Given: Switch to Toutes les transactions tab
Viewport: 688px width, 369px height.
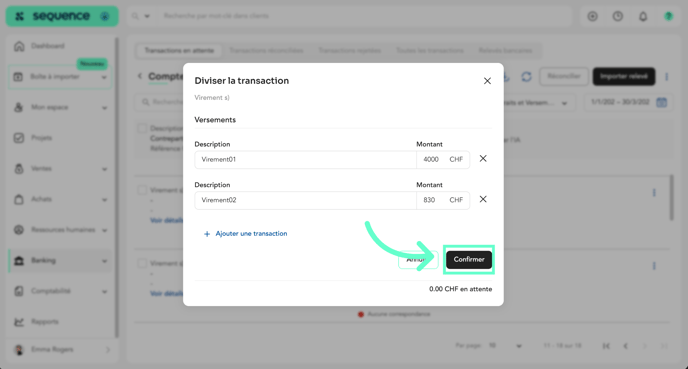Looking at the screenshot, I should pos(430,50).
